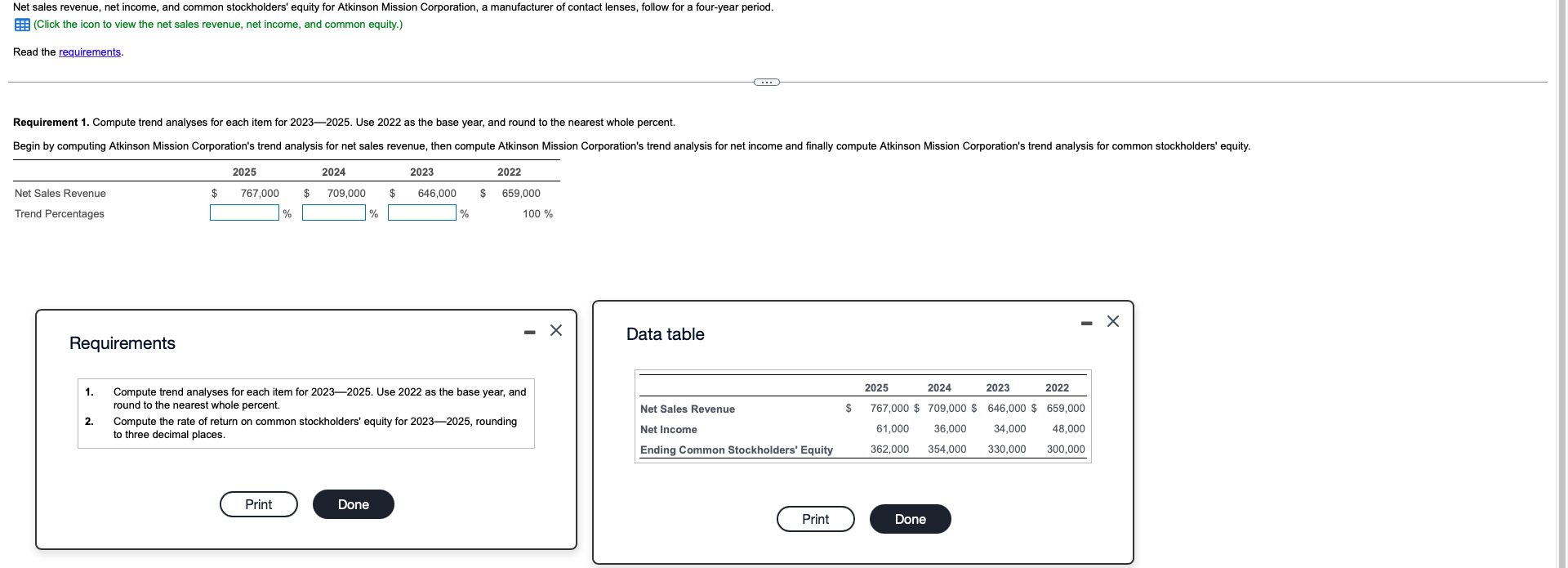Click the 2025 trend percentage input
Viewport: 1568px width, 568px height.
(244, 212)
